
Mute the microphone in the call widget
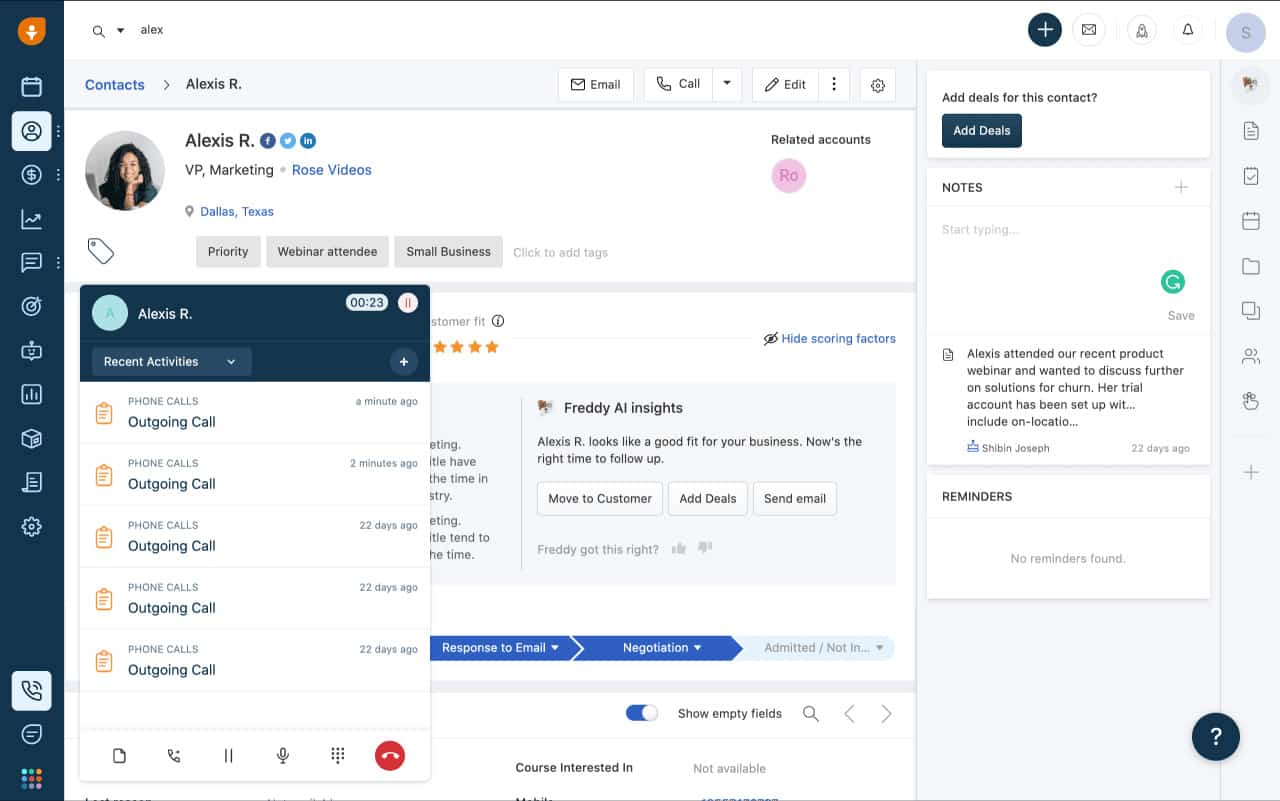point(283,756)
